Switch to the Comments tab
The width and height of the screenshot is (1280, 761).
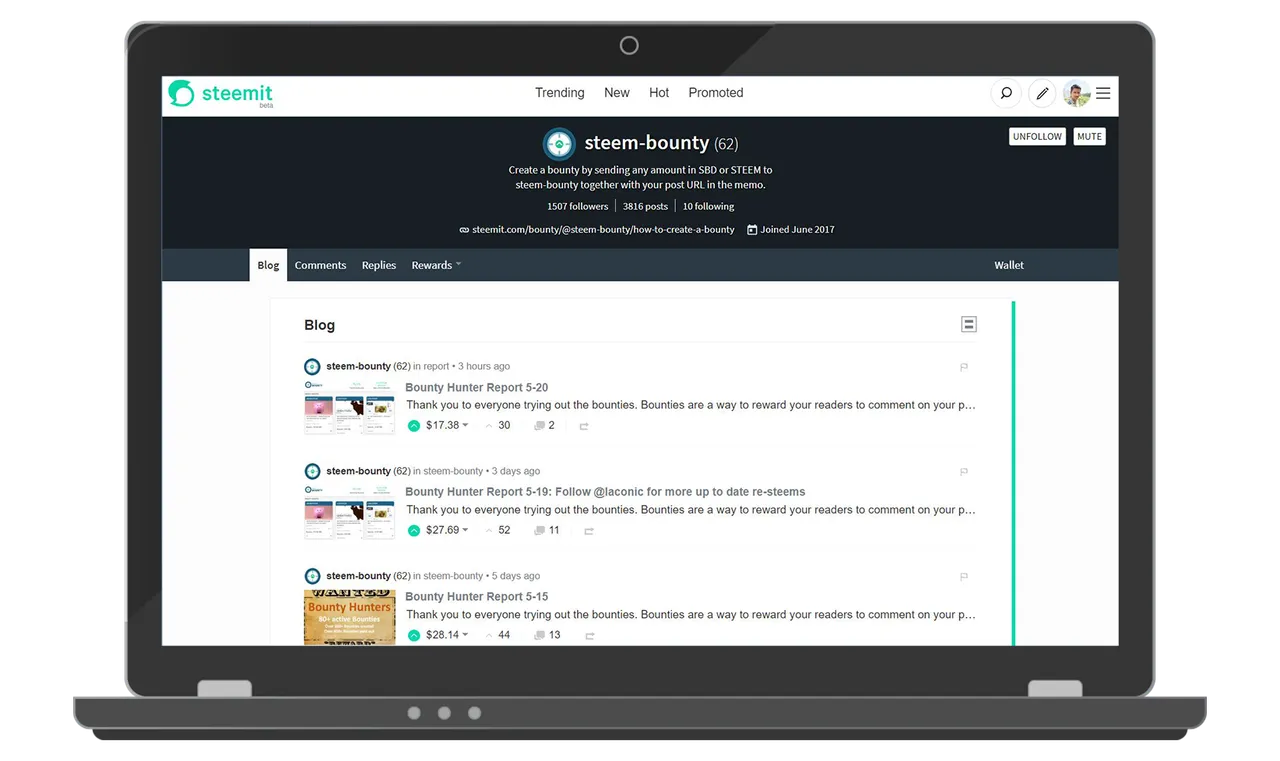320,265
